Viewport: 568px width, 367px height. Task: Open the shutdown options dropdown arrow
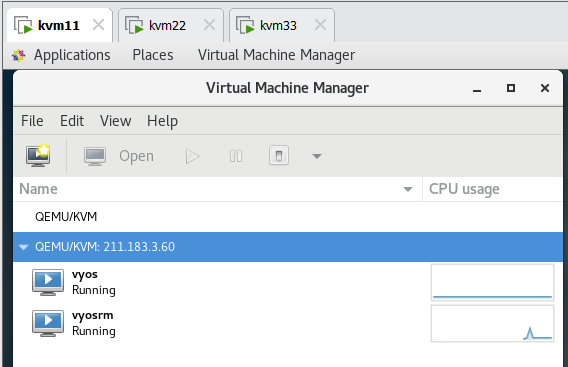tap(317, 157)
